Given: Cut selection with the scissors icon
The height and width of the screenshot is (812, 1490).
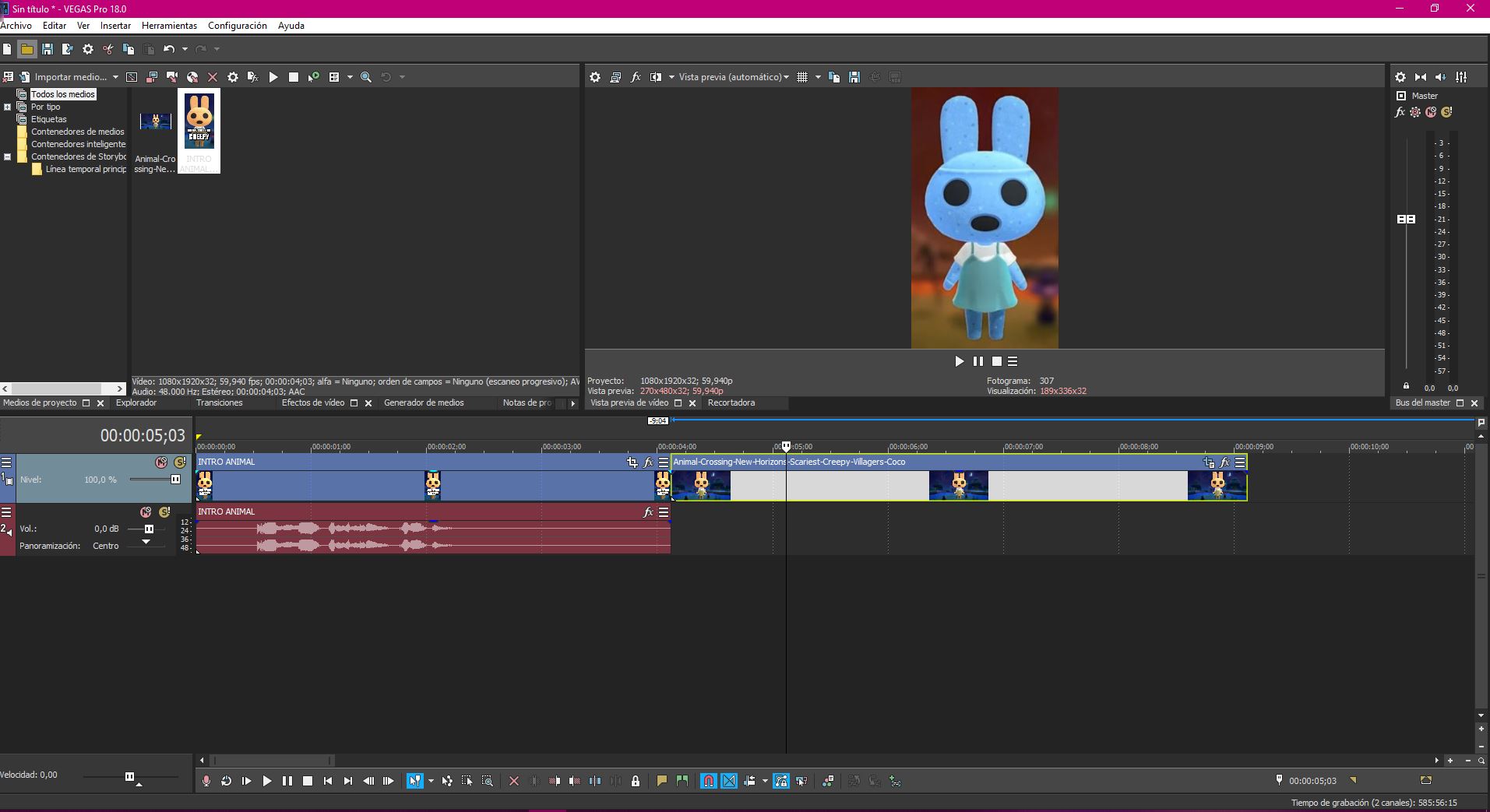Looking at the screenshot, I should [x=108, y=49].
